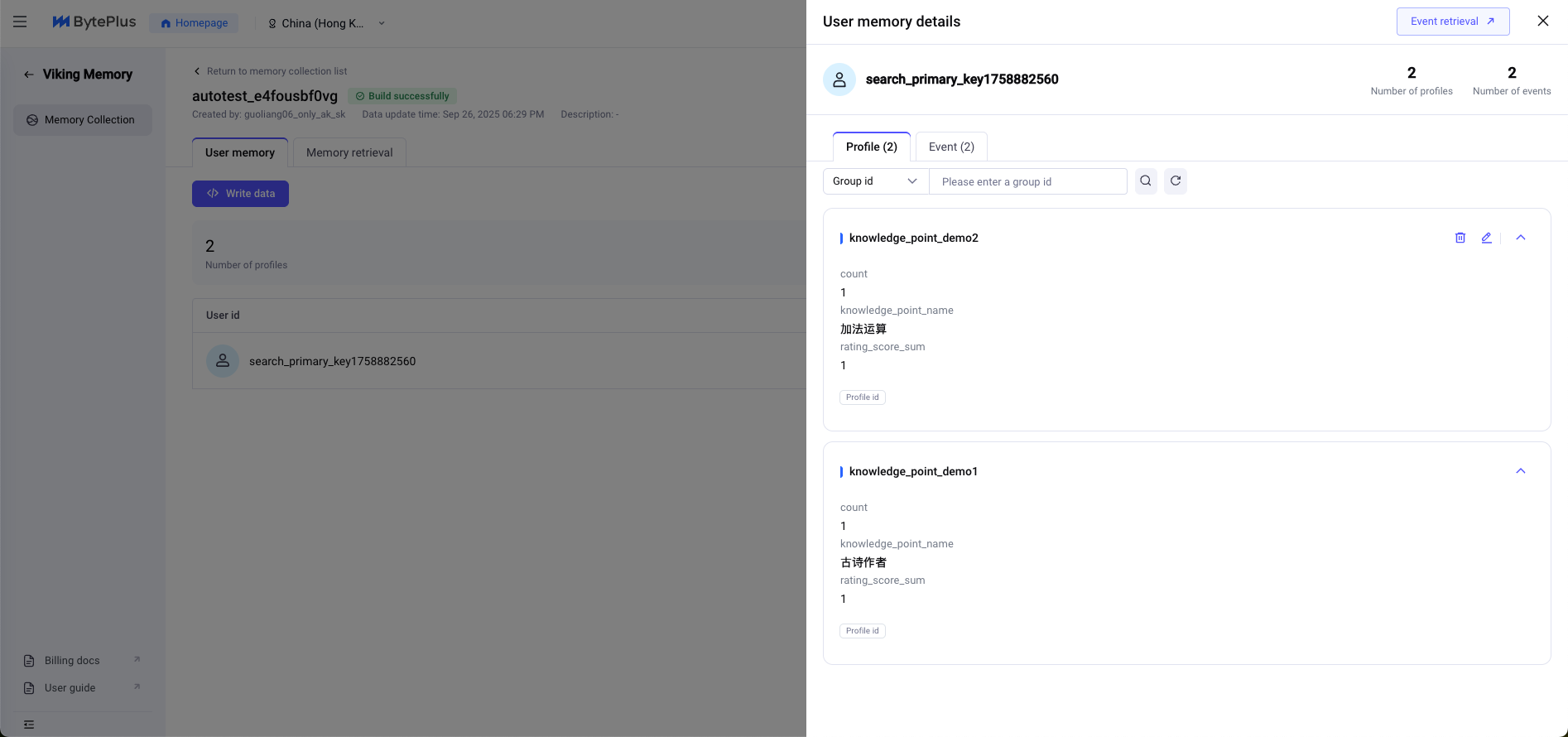Close the User memory details panel
Viewport: 1568px width, 737px height.
pos(1542,22)
